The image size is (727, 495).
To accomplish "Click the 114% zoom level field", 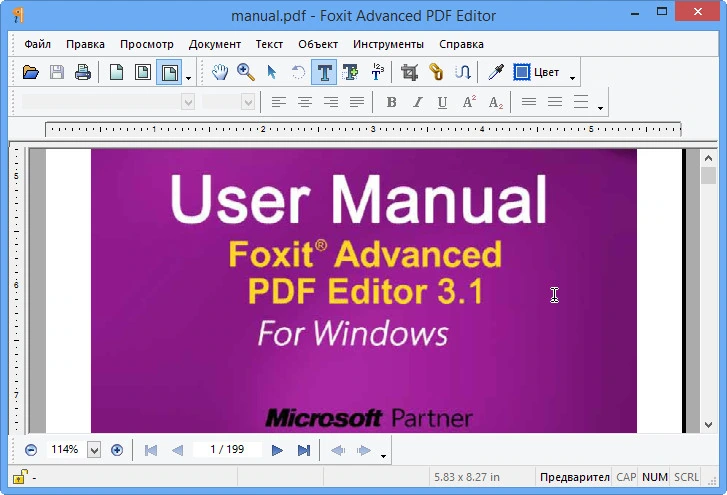I will (x=66, y=449).
